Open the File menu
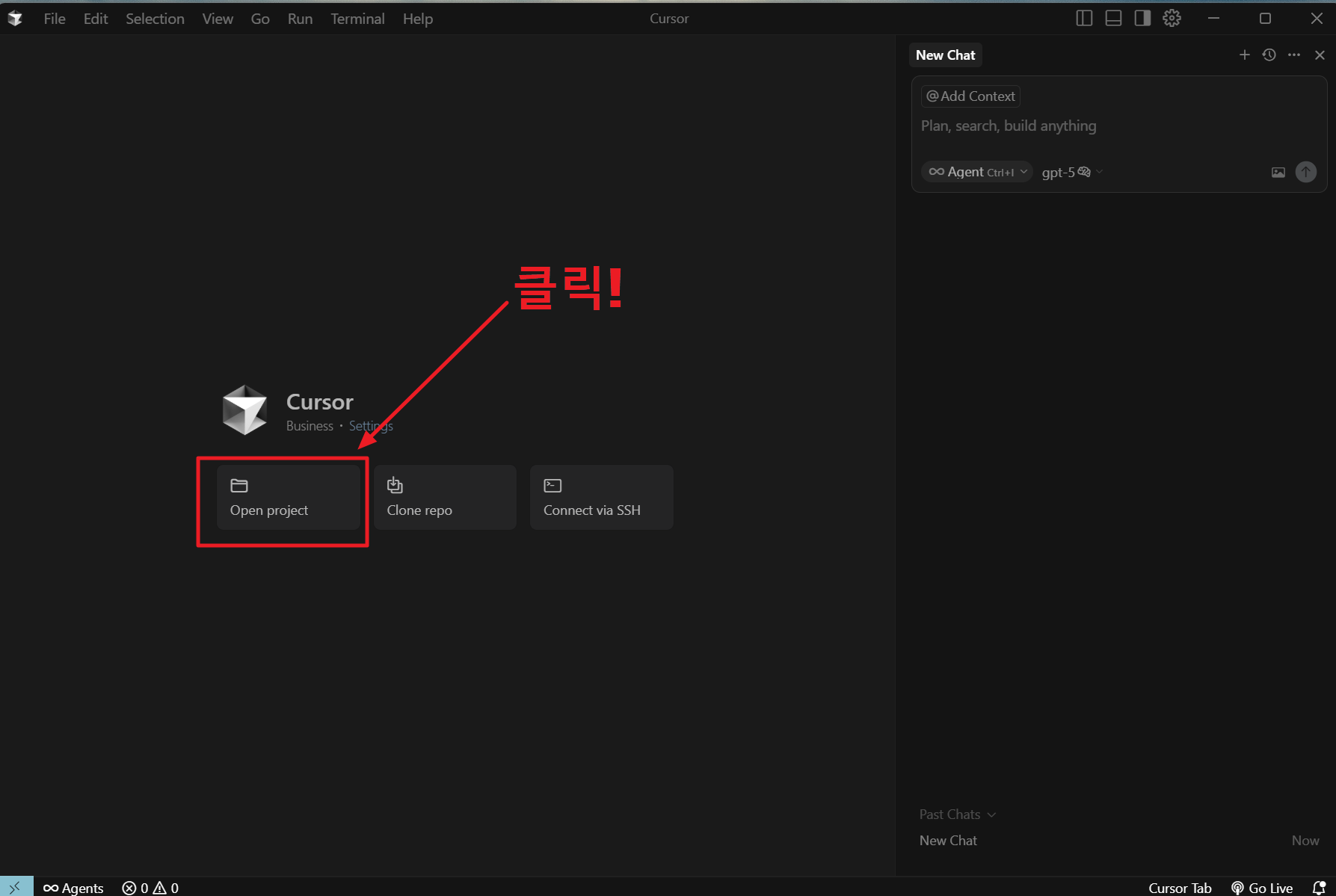The image size is (1336, 896). [x=55, y=19]
